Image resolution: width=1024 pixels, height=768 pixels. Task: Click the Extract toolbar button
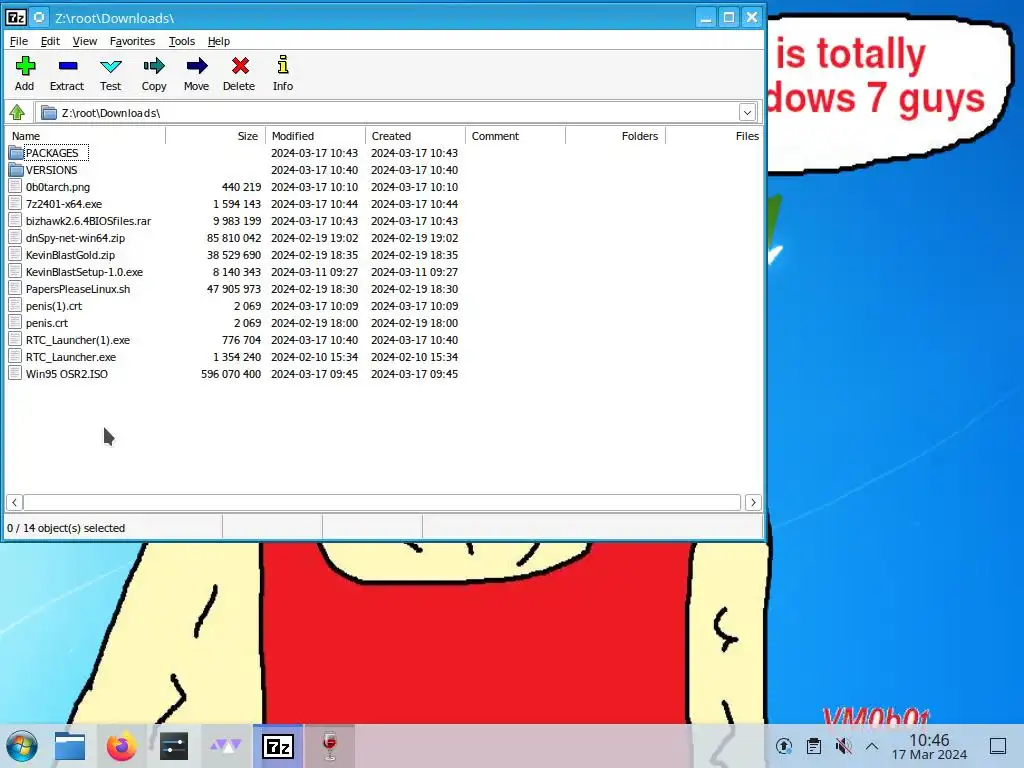click(67, 73)
